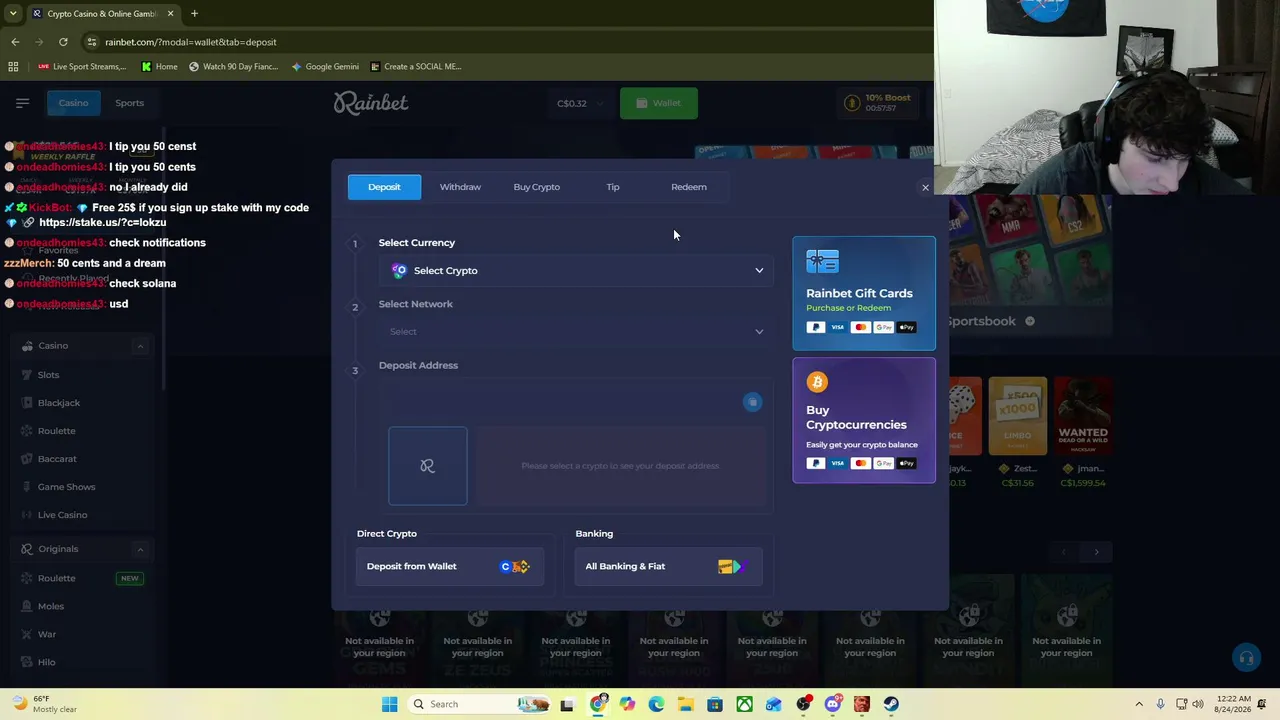Open the Watch 90 Day Fianc... bookmark
The image size is (1280, 720).
pos(233,67)
